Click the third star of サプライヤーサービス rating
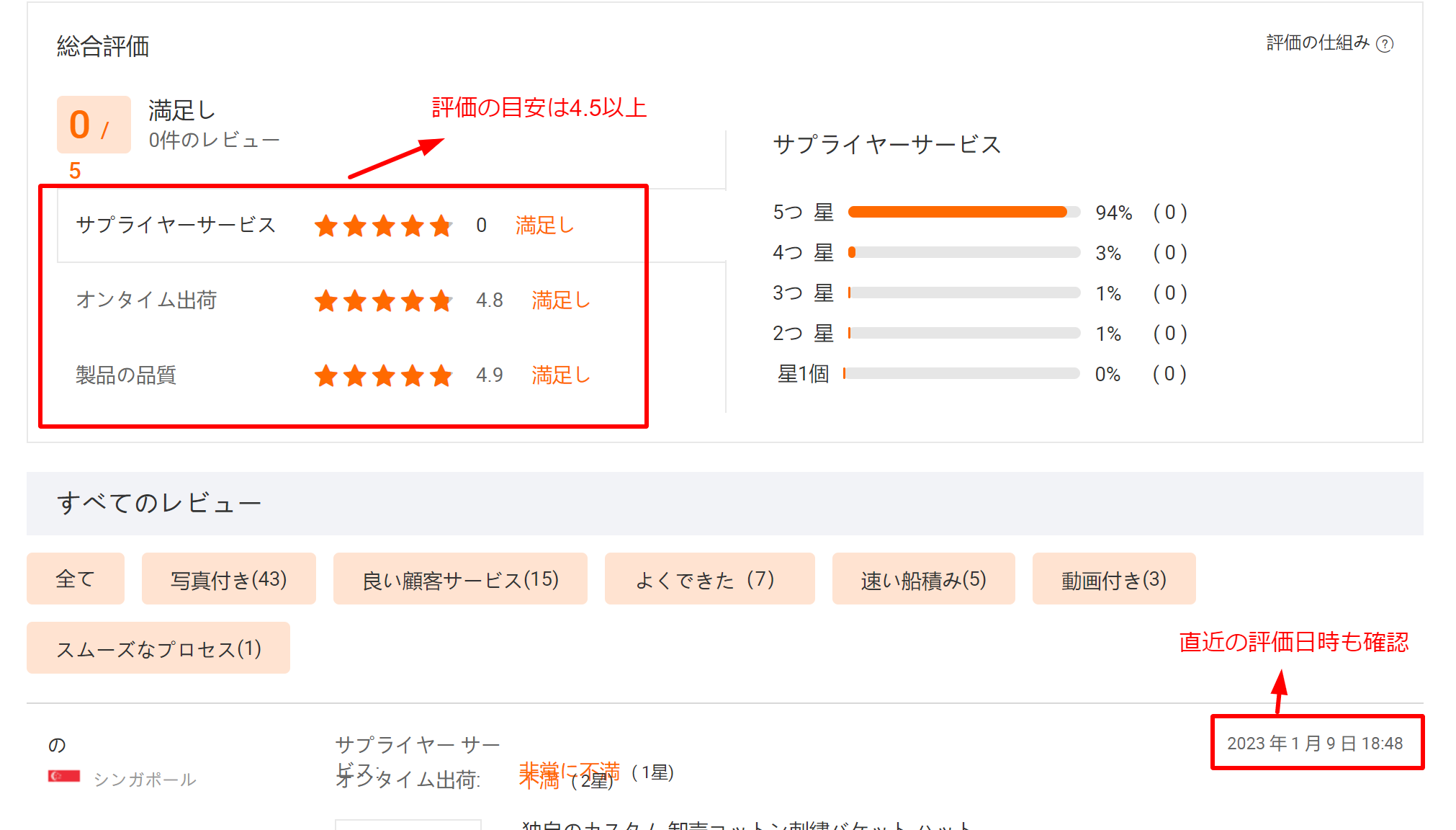 (x=383, y=226)
